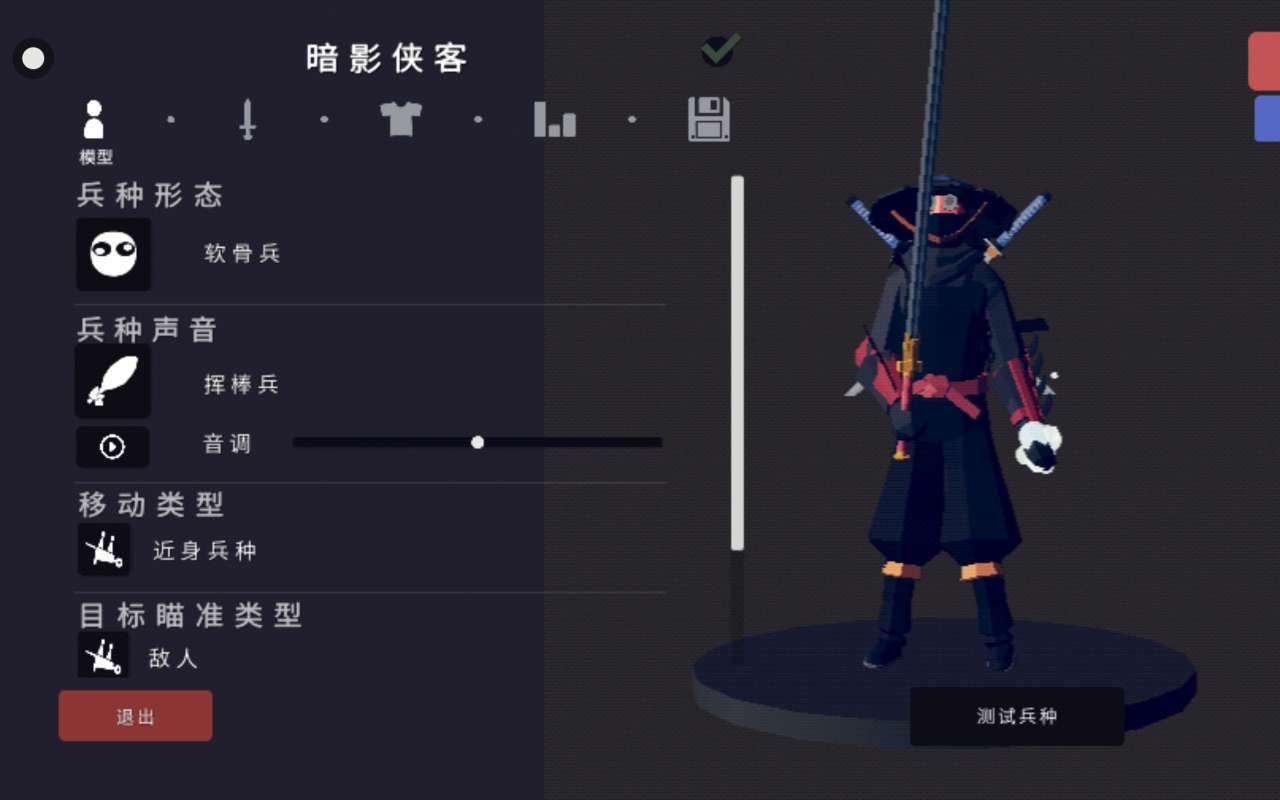Switch to the sword weapons tab

coord(248,120)
